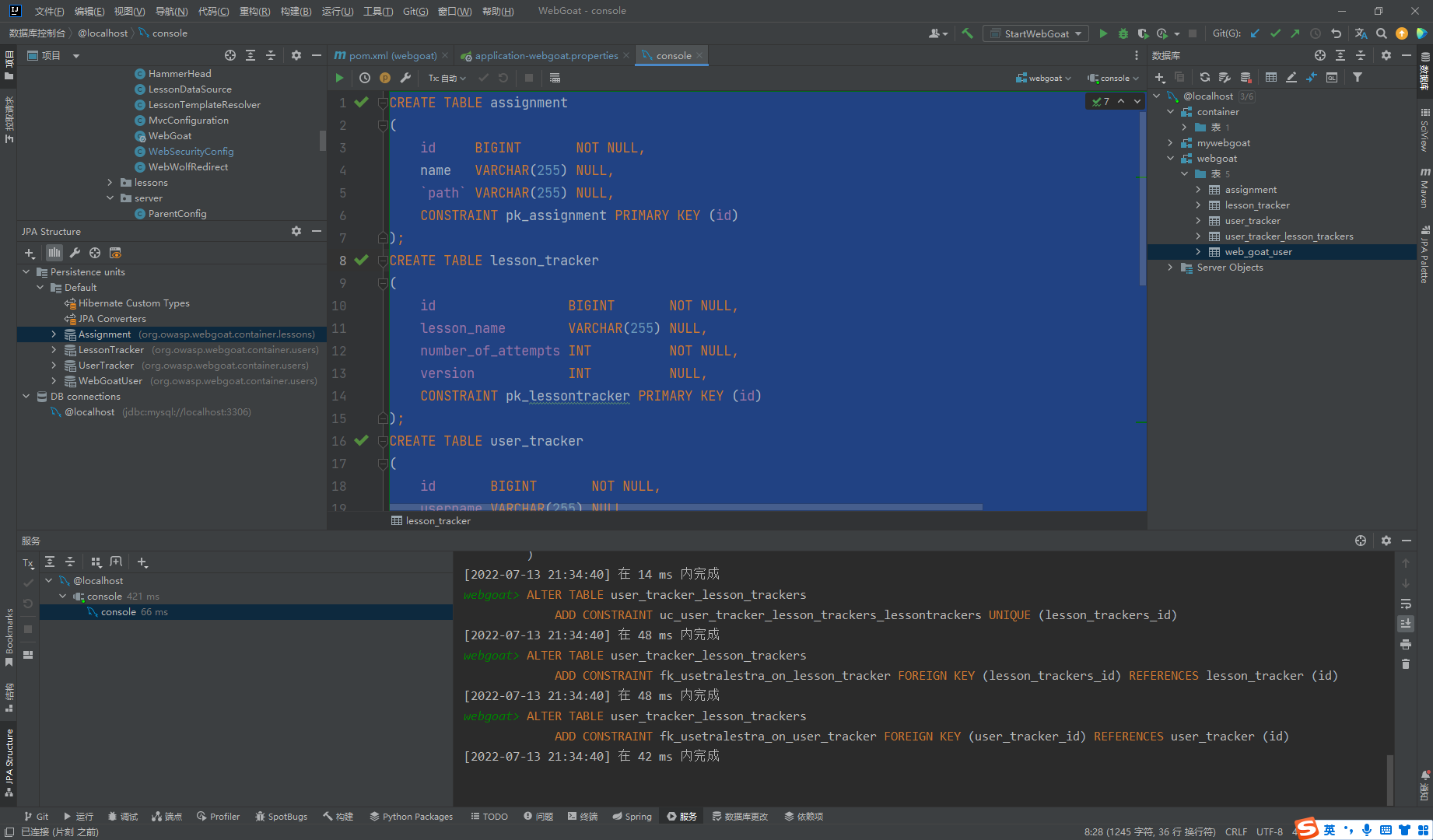Open the TODO tool window
The image size is (1433, 840).
489,816
